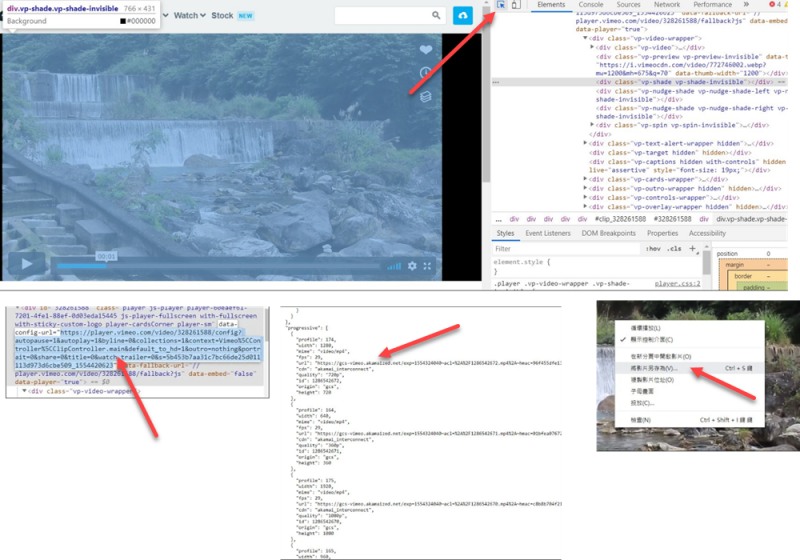The height and width of the screenshot is (560, 800).
Task: Choose 子母畫面 in the context menu
Action: point(689,391)
